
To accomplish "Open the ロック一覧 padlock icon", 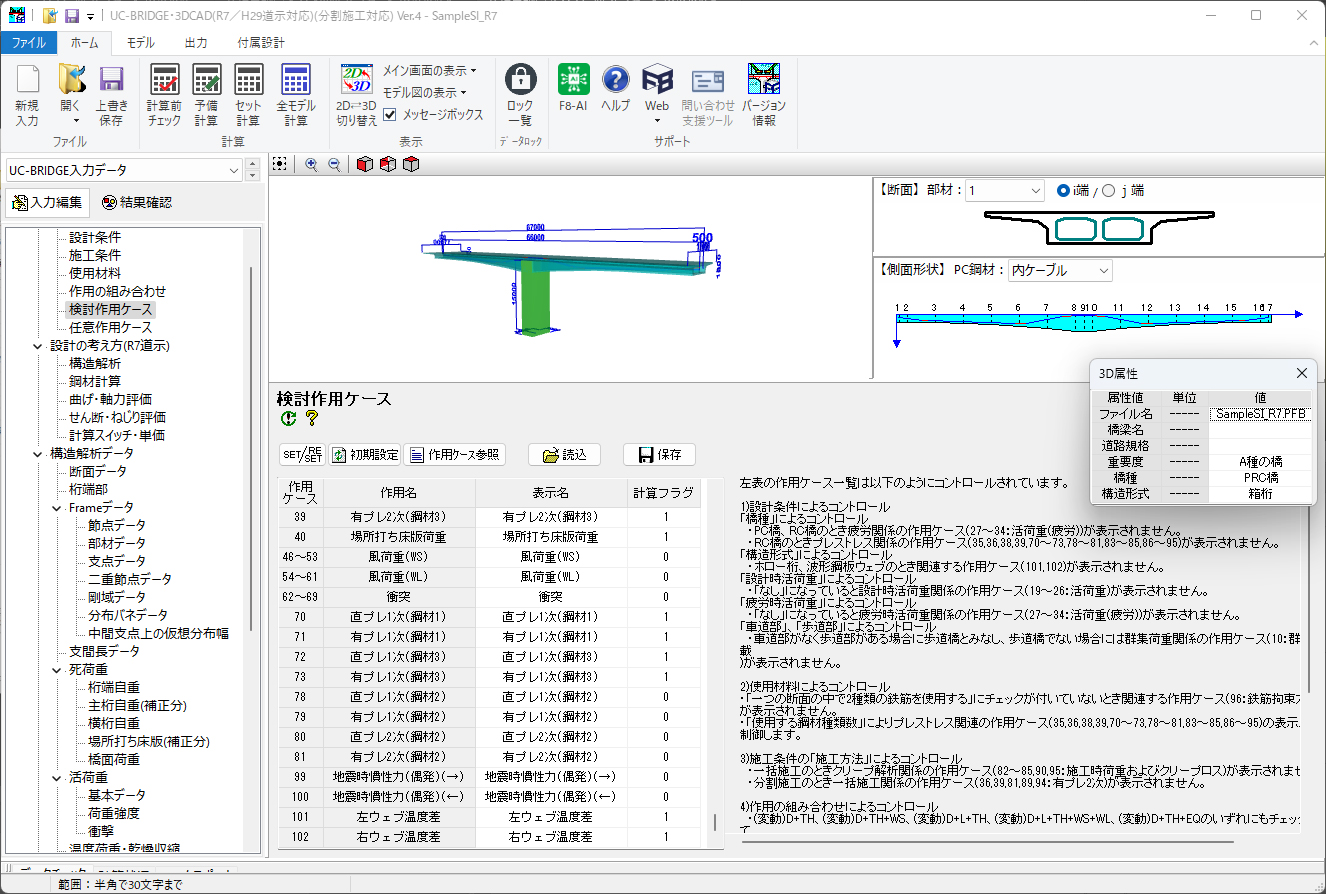I will click(x=520, y=80).
